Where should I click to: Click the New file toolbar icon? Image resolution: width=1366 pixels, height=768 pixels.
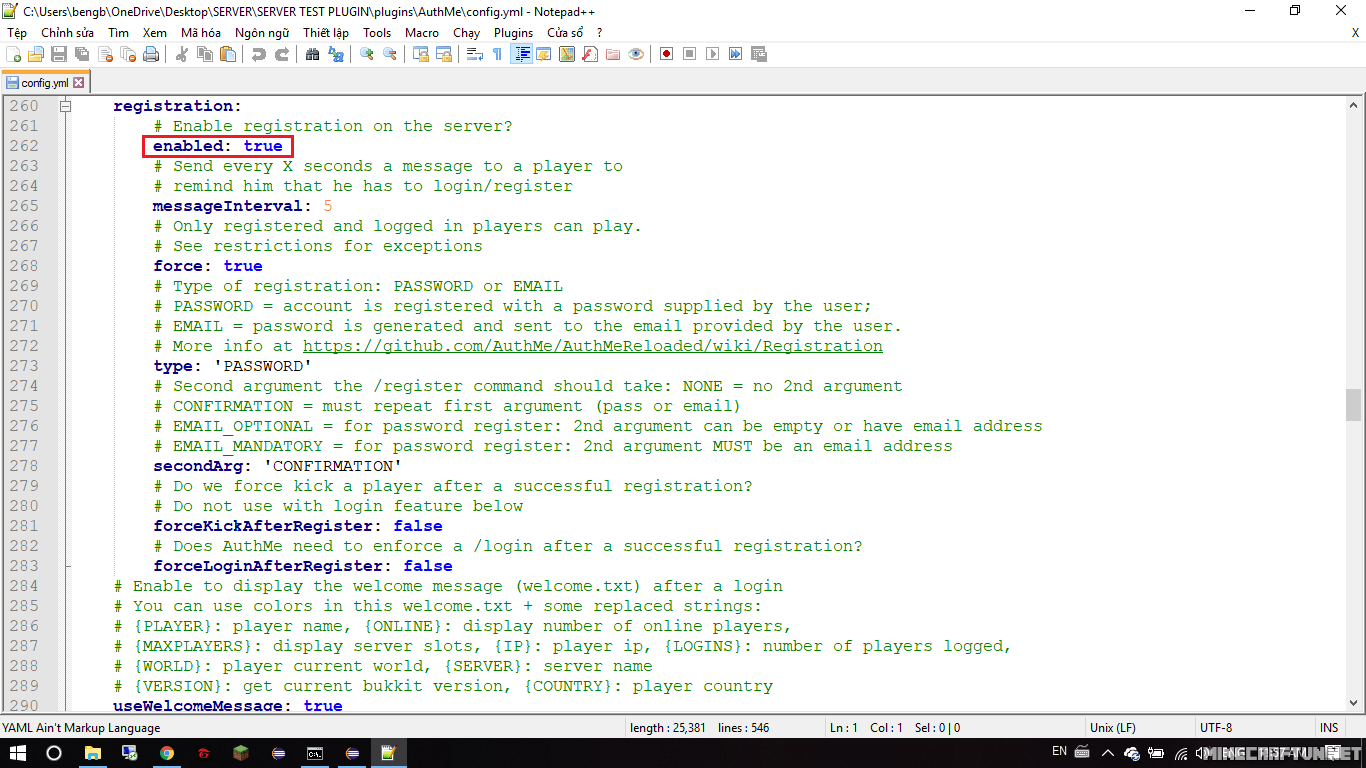click(x=14, y=54)
